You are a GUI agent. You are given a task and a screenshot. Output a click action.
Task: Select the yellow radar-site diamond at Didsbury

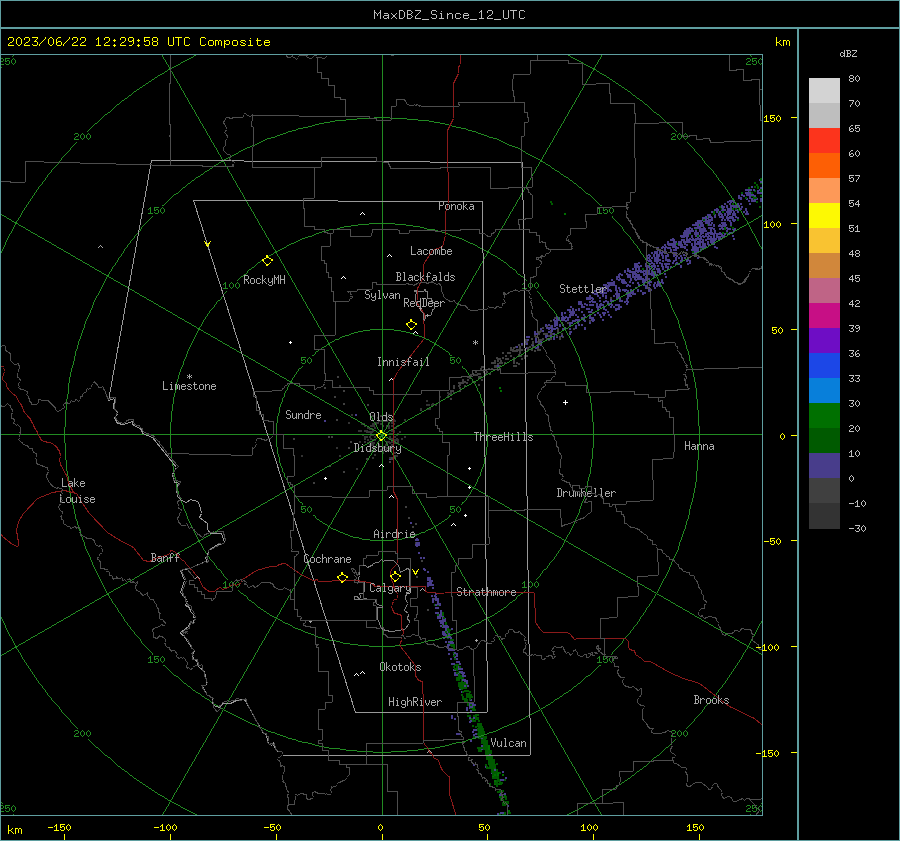[381, 436]
